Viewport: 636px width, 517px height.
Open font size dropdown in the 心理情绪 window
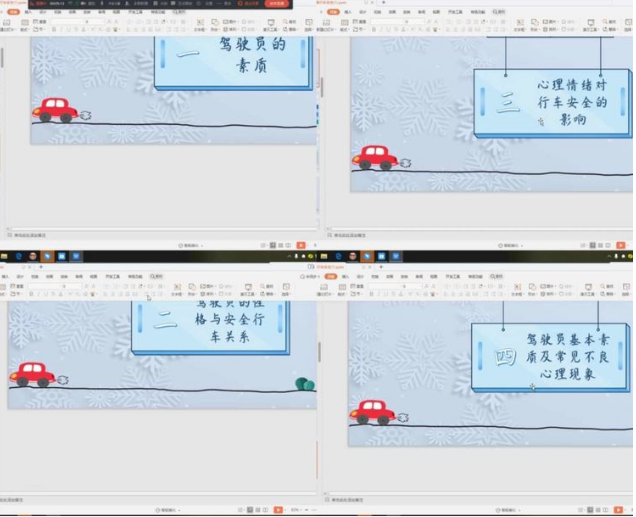tap(421, 21)
